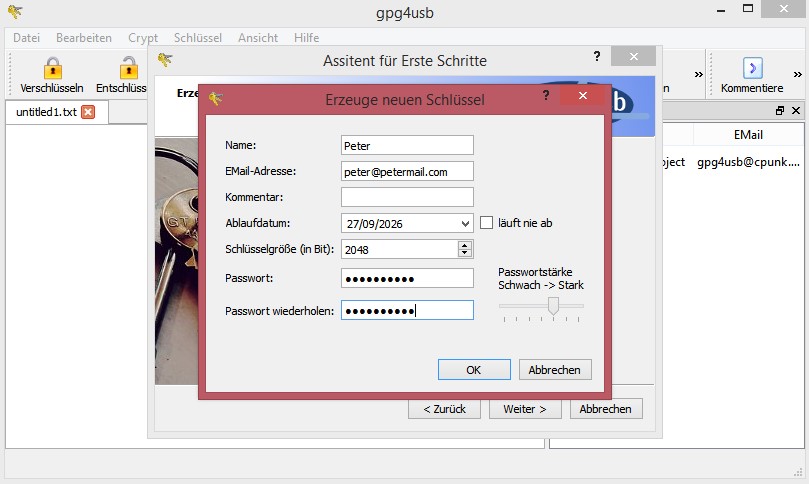
Task: Undock the key list panel with float icon
Action: pos(780,111)
